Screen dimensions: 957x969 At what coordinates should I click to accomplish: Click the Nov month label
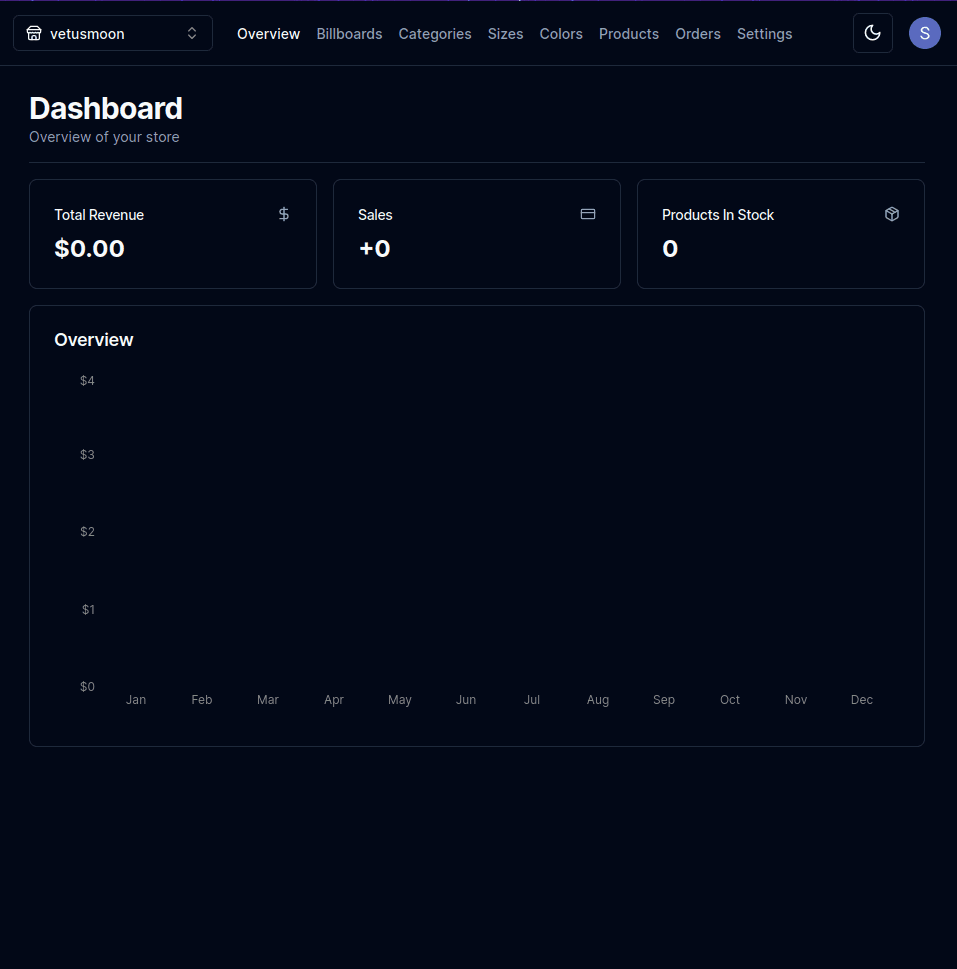pyautogui.click(x=796, y=700)
